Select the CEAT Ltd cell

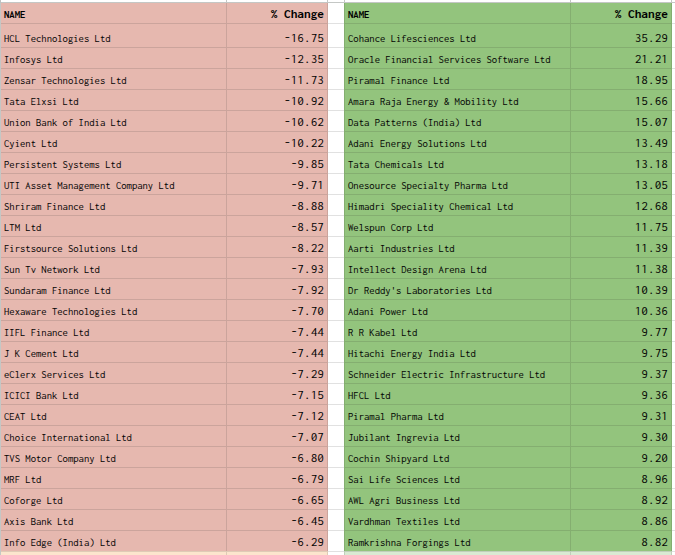(113, 416)
